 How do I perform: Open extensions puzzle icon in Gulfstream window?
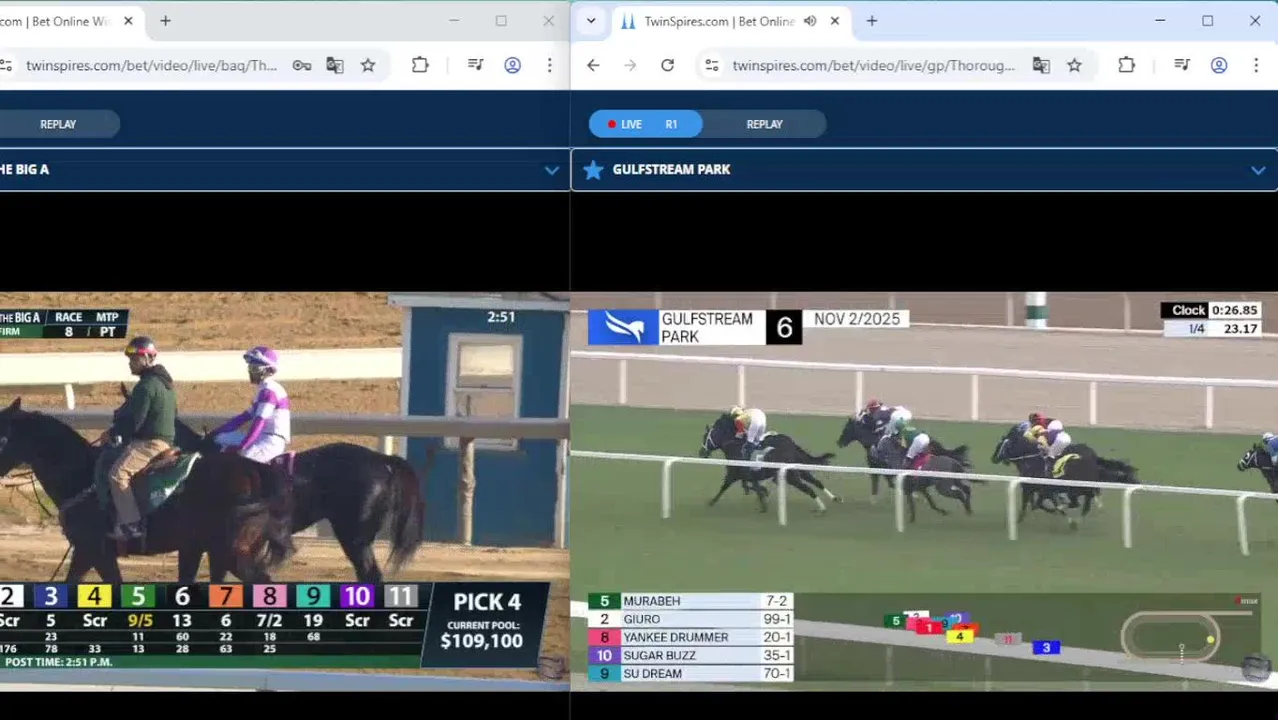click(1126, 65)
